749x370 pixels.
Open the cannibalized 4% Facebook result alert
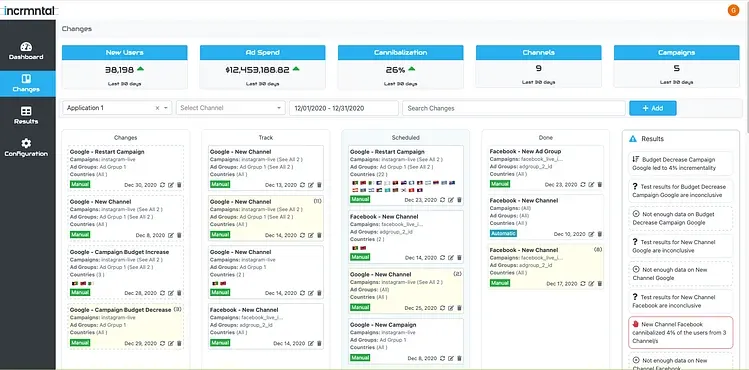tap(680, 332)
